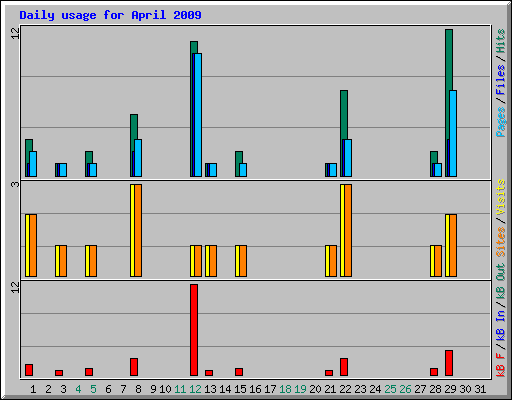Click the day 29 axis label

click(450, 389)
